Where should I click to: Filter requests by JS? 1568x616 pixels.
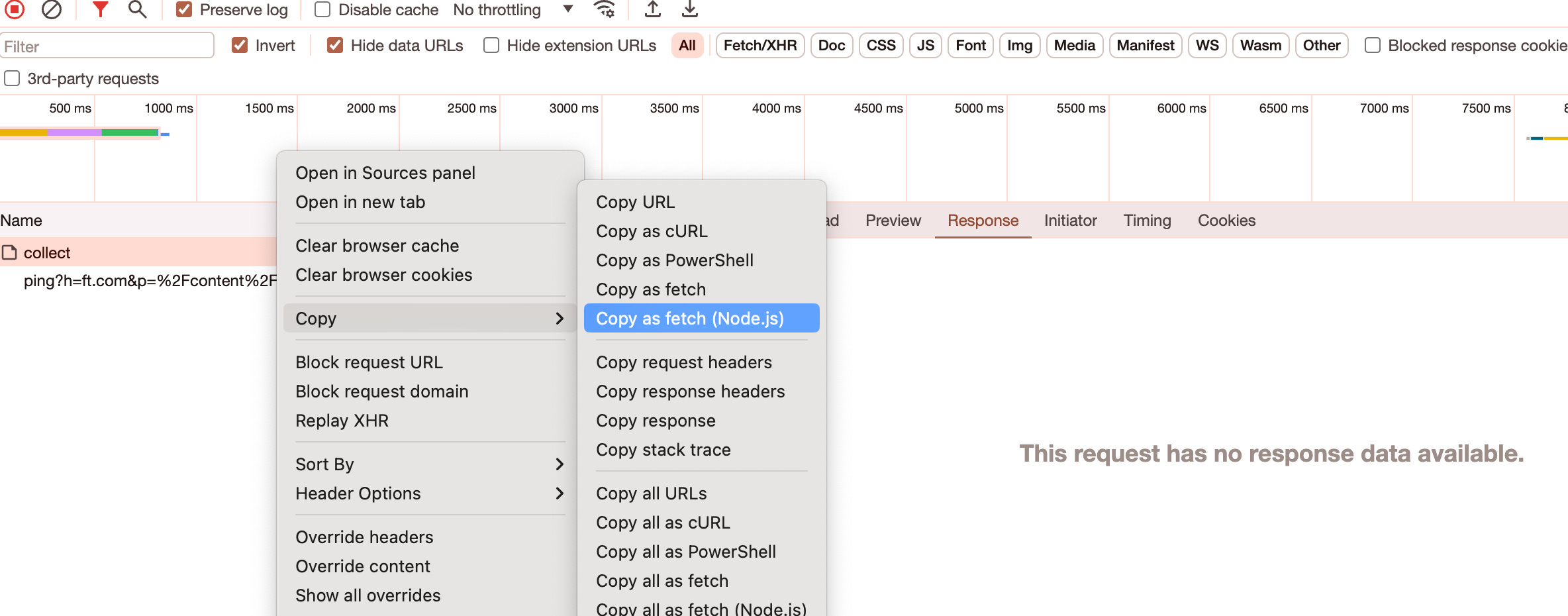(x=926, y=46)
